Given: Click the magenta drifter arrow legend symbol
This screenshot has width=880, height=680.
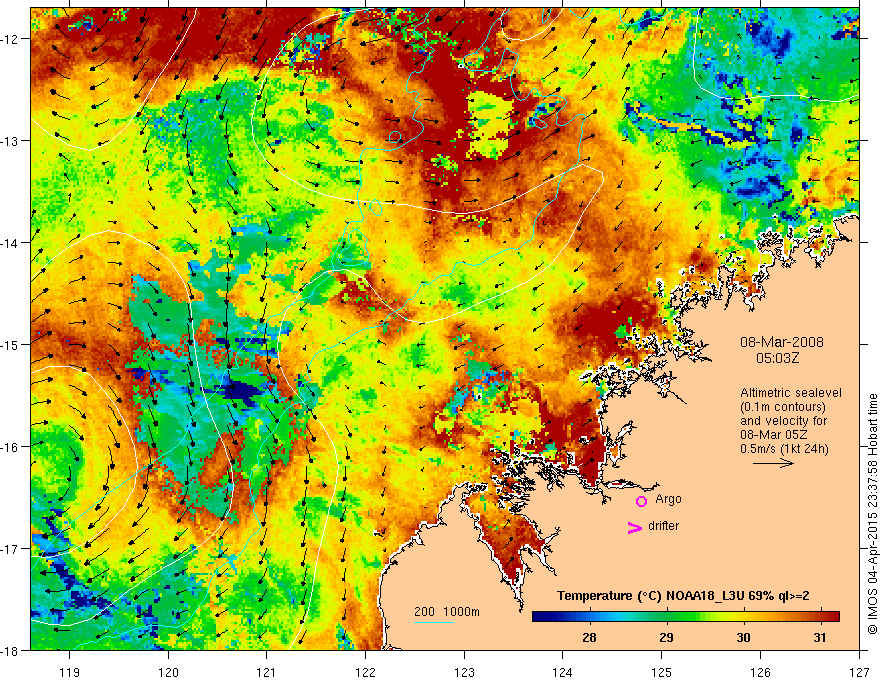Looking at the screenshot, I should tap(635, 527).
